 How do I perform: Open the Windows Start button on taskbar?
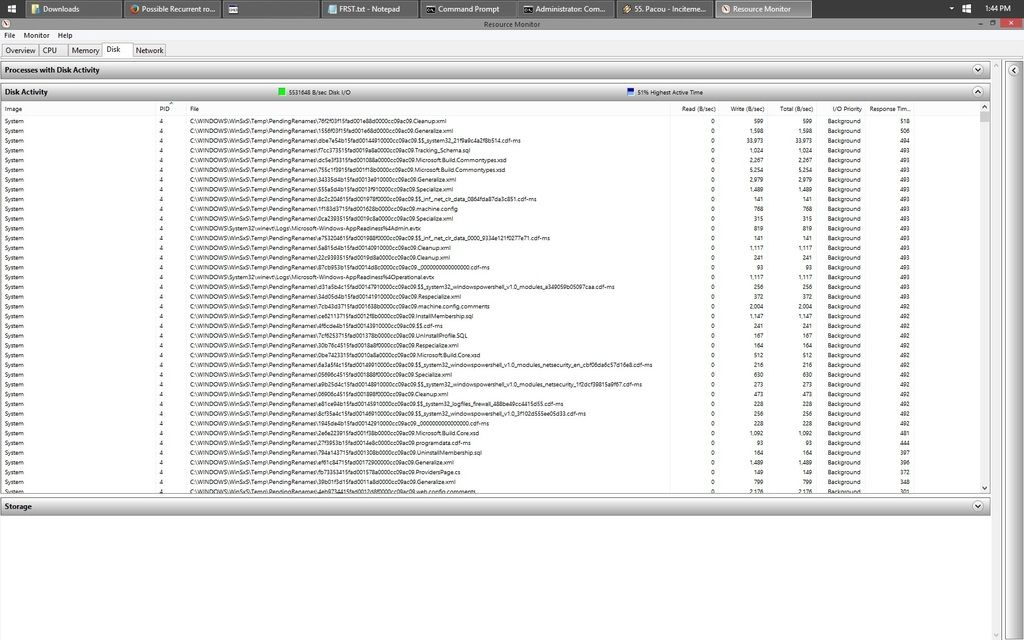[12, 9]
